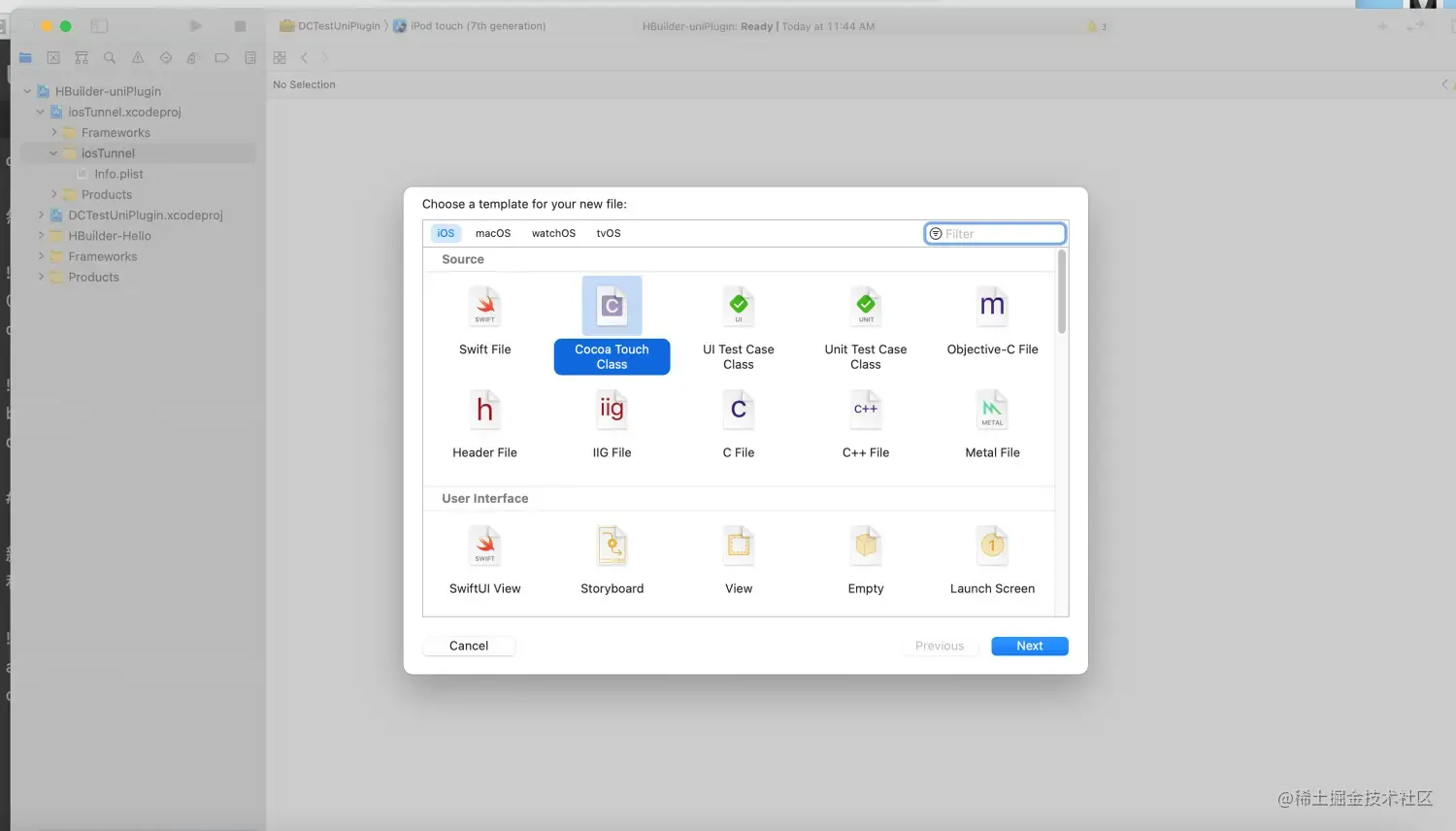Type in the template Filter field
Viewport: 1456px width, 831px height.
994,233
